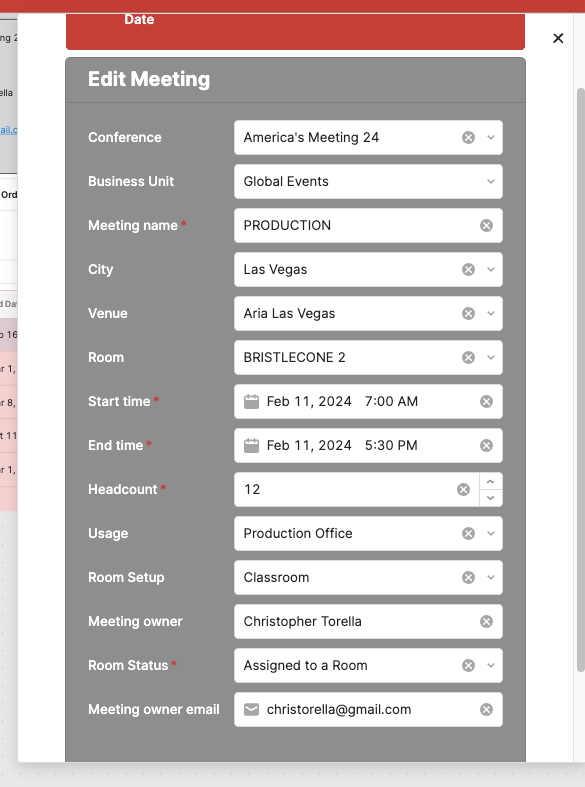This screenshot has height=787, width=585.
Task: Clear the Room Status selection
Action: pyautogui.click(x=468, y=666)
